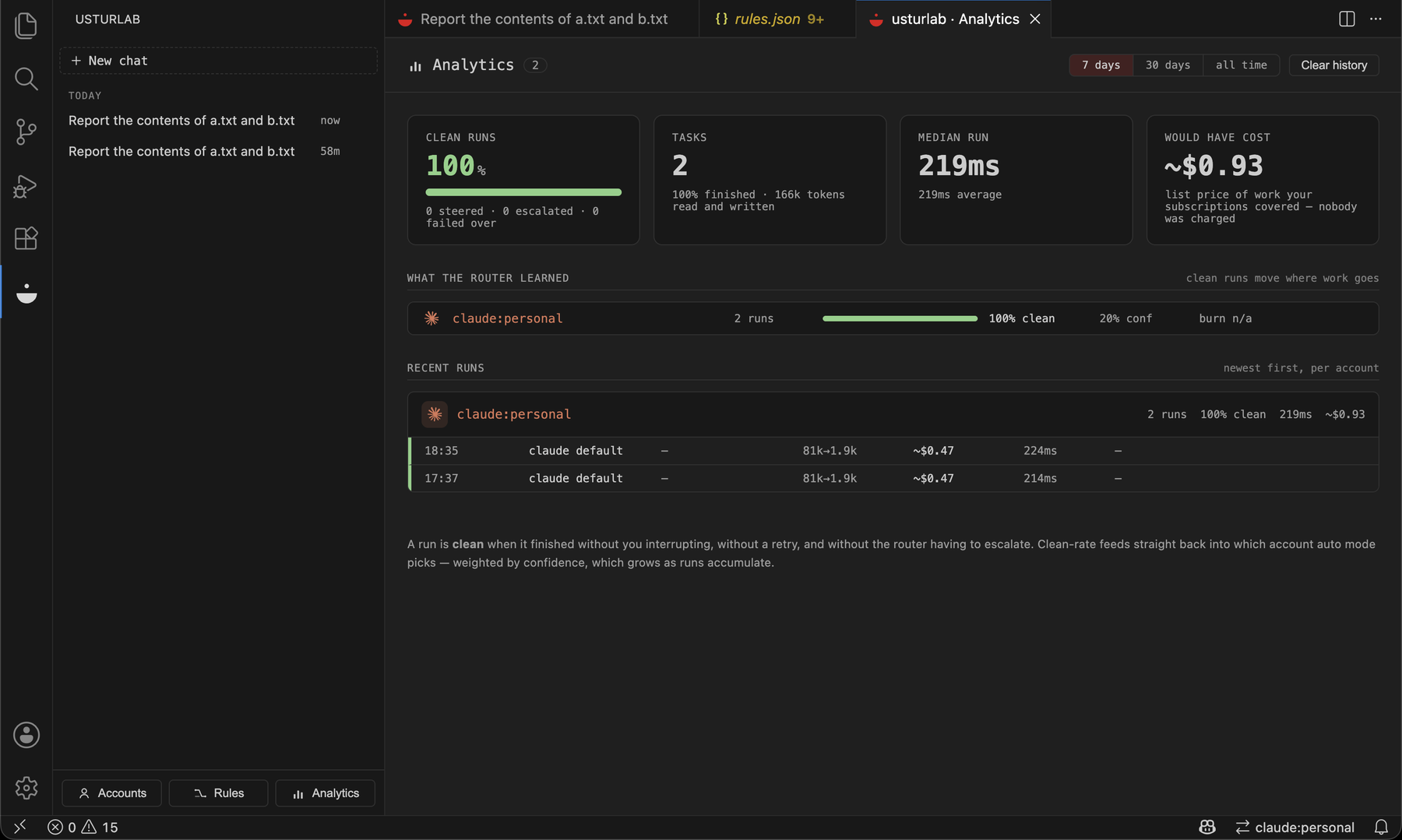Viewport: 1402px width, 840px height.
Task: Switch to the rules.json tab
Action: 777,19
